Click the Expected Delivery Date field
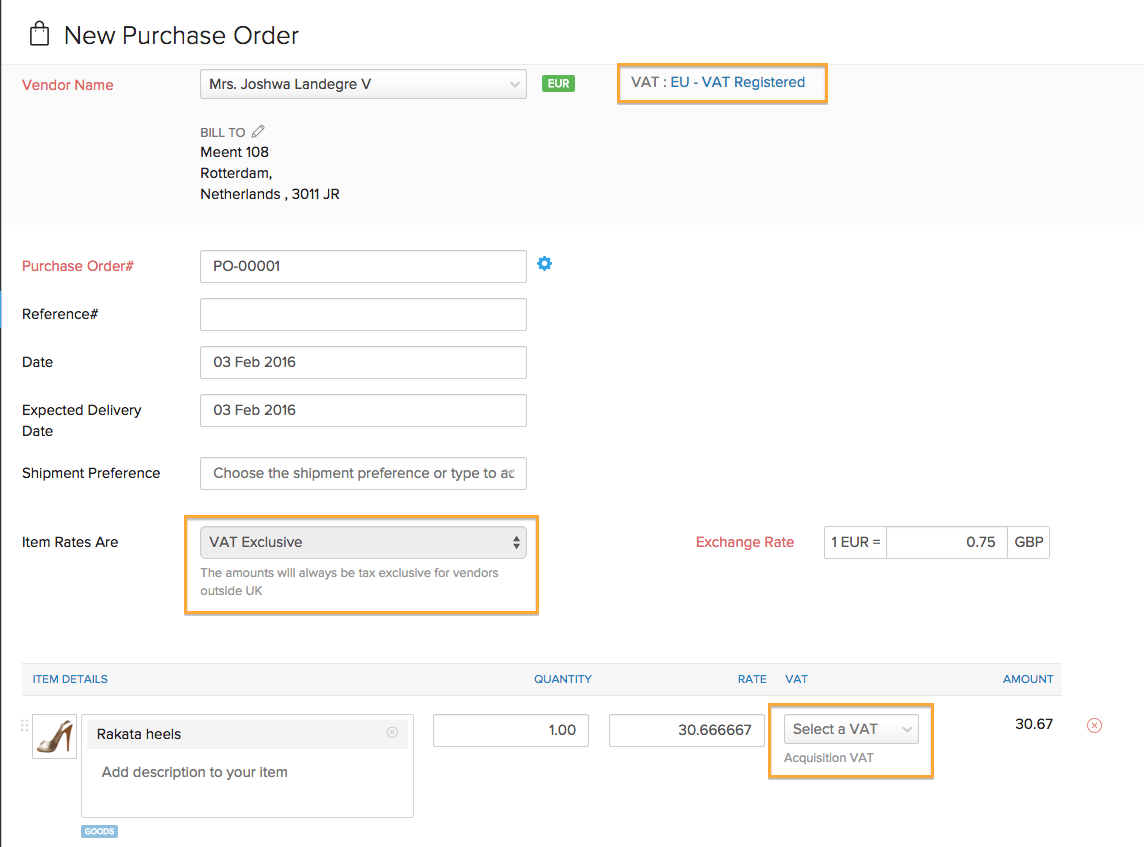The width and height of the screenshot is (1144, 847). tap(363, 410)
